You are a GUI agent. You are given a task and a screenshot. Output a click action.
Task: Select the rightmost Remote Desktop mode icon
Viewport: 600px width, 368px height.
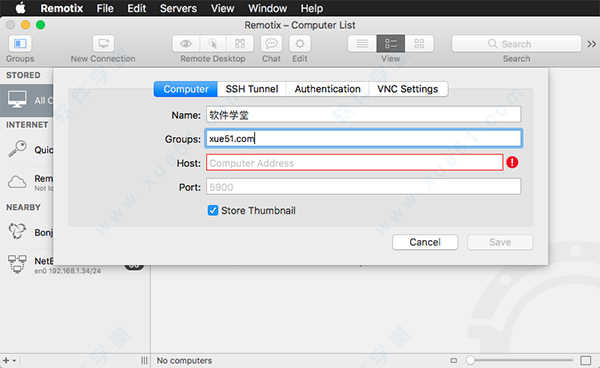(240, 44)
